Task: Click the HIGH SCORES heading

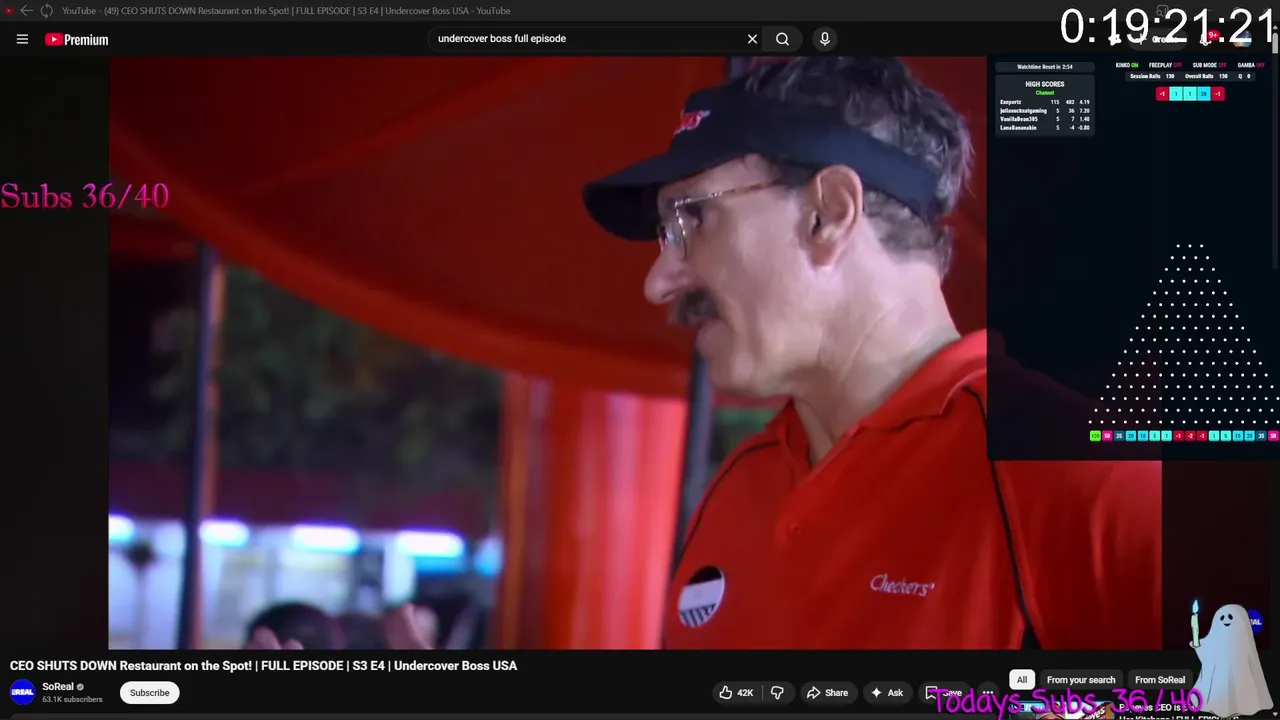Action: [1044, 84]
